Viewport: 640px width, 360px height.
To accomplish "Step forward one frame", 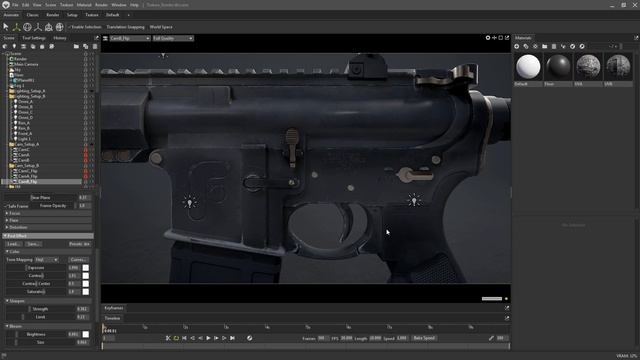I will (216, 338).
